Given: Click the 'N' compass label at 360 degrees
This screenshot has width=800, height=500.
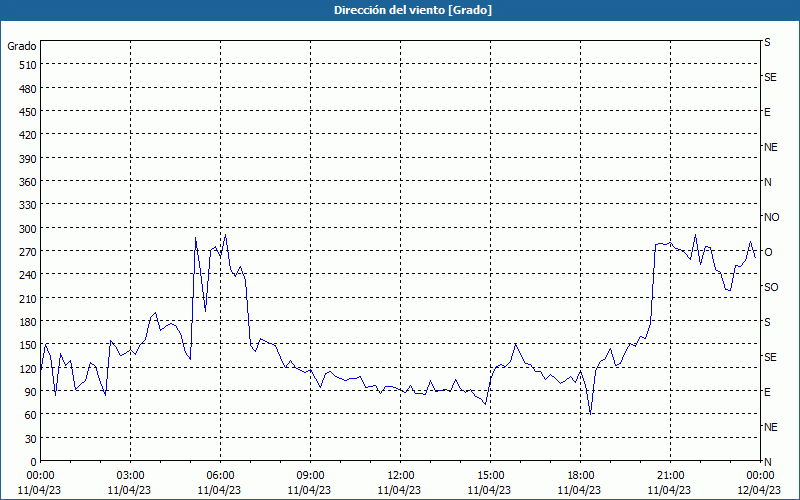Looking at the screenshot, I should point(767,182).
